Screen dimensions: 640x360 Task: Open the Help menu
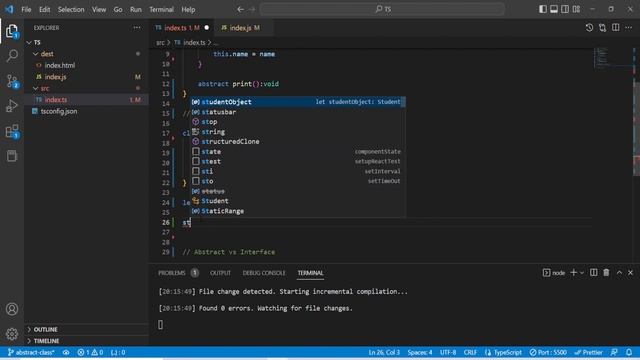[188, 9]
